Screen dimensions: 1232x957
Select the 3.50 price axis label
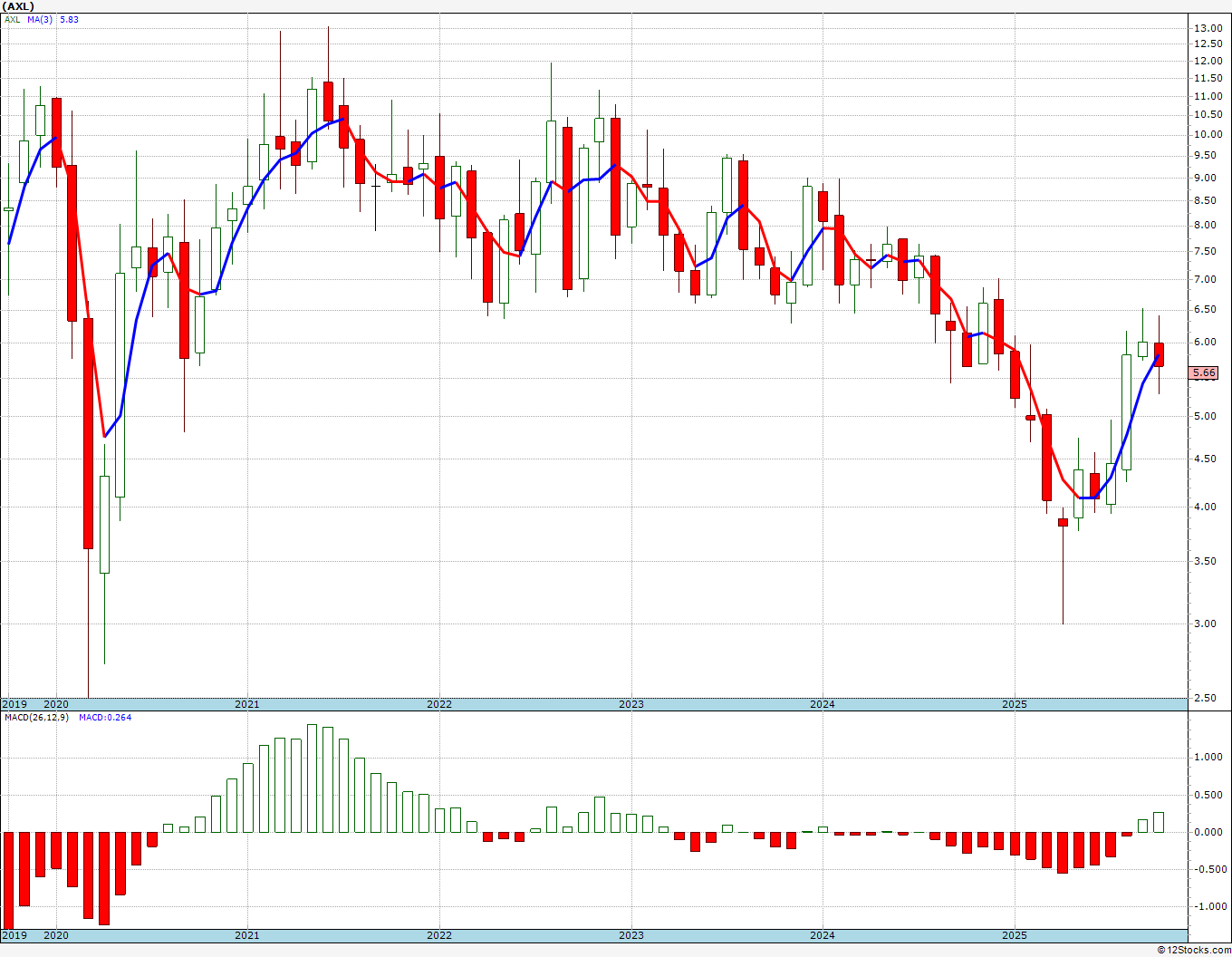(1205, 561)
